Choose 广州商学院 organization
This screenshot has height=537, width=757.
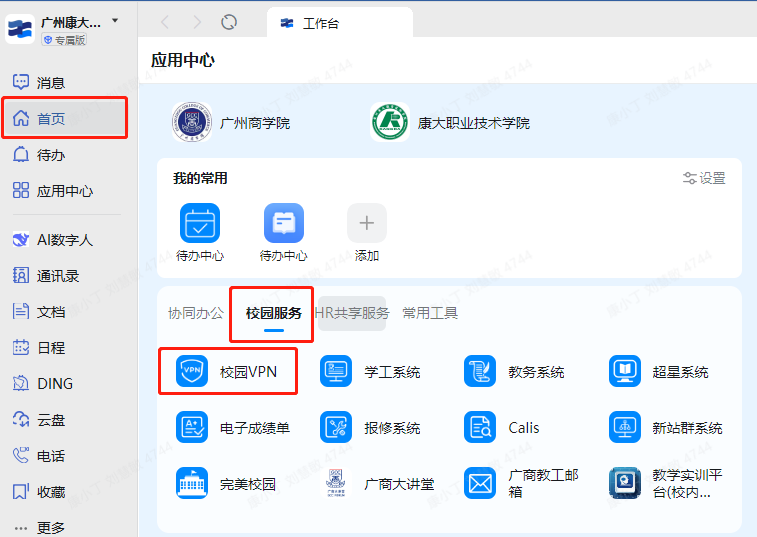231,123
